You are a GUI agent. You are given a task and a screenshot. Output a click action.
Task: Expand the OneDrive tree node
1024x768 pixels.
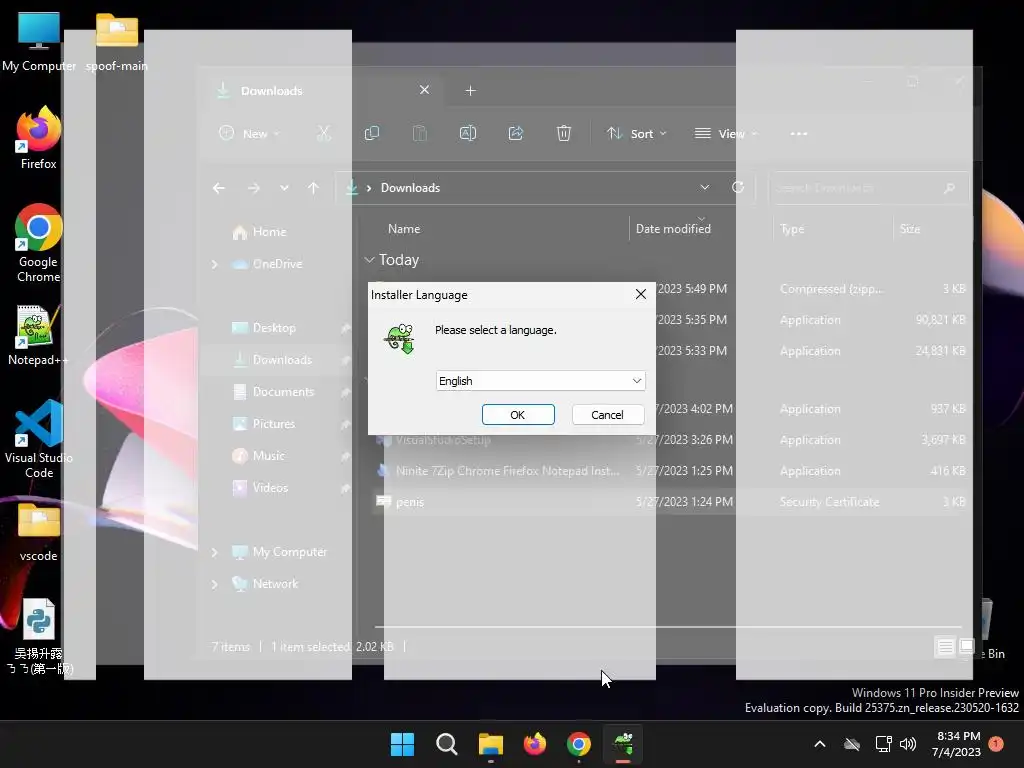click(214, 264)
